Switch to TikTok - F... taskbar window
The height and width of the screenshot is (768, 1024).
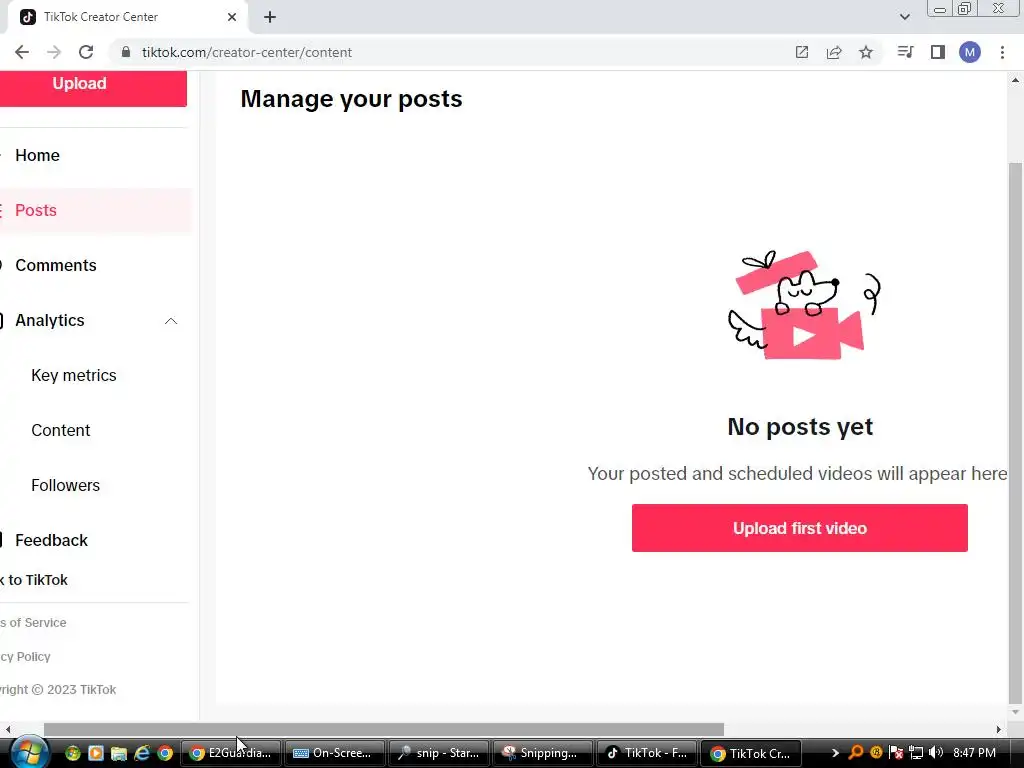(x=645, y=753)
